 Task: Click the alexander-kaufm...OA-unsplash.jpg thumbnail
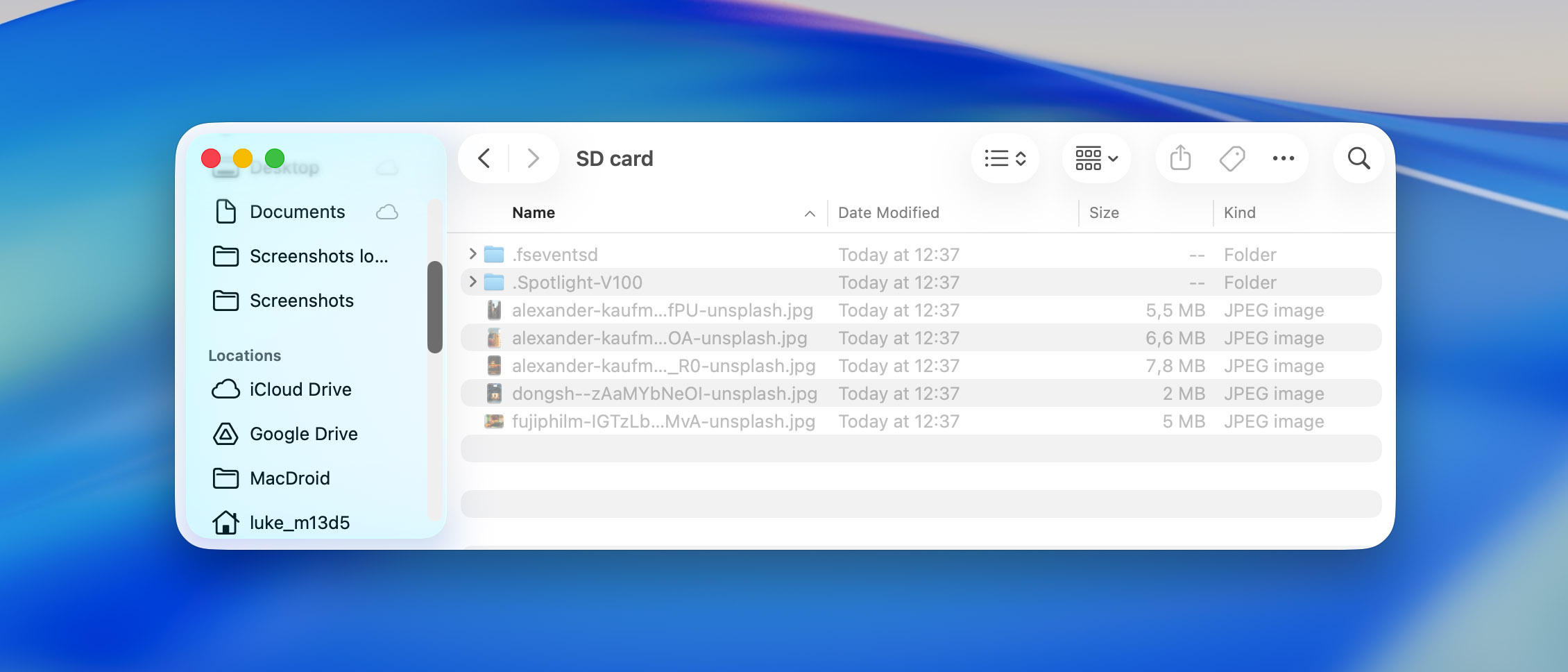click(x=494, y=337)
